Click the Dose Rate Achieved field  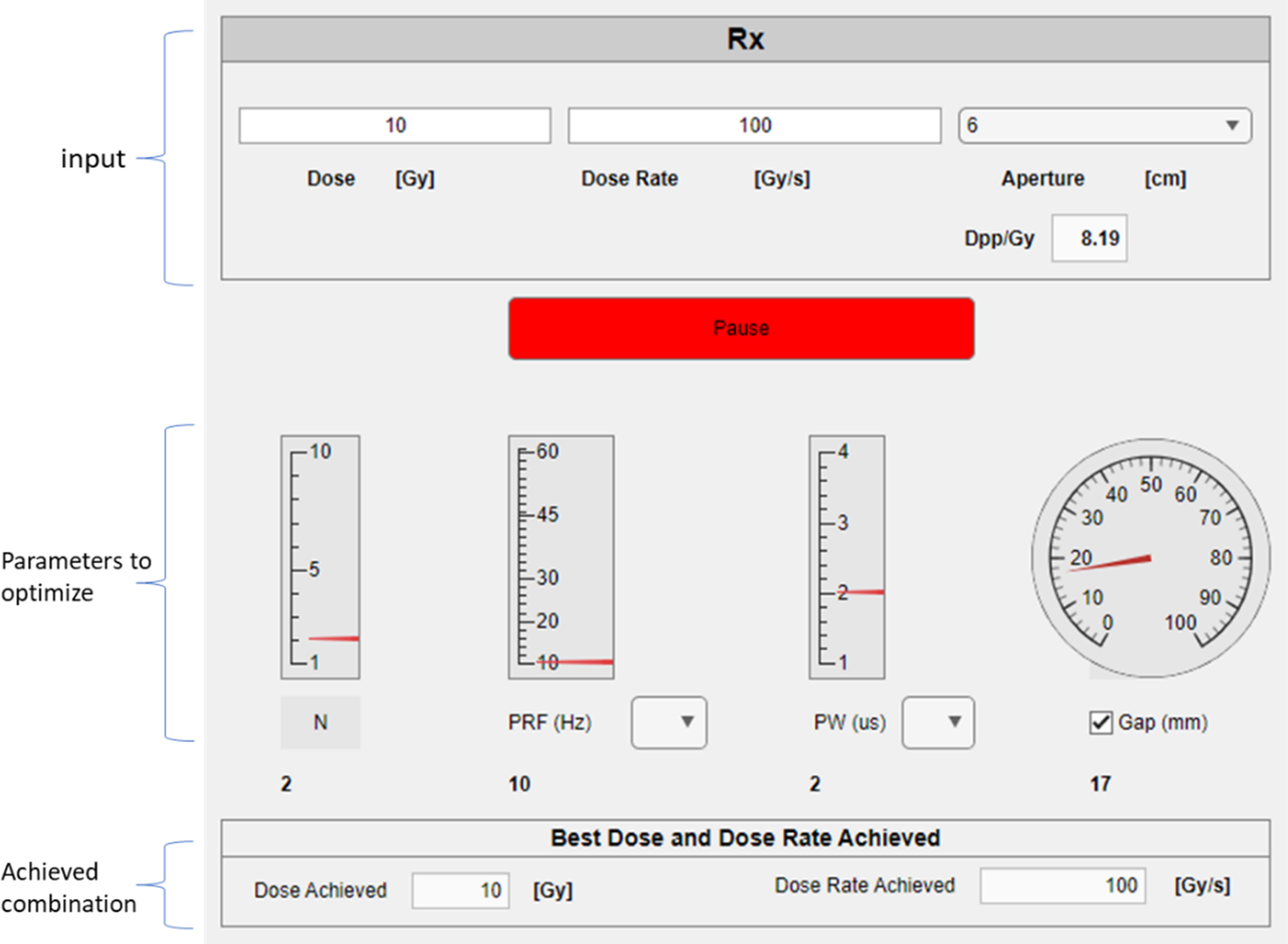tap(1063, 886)
